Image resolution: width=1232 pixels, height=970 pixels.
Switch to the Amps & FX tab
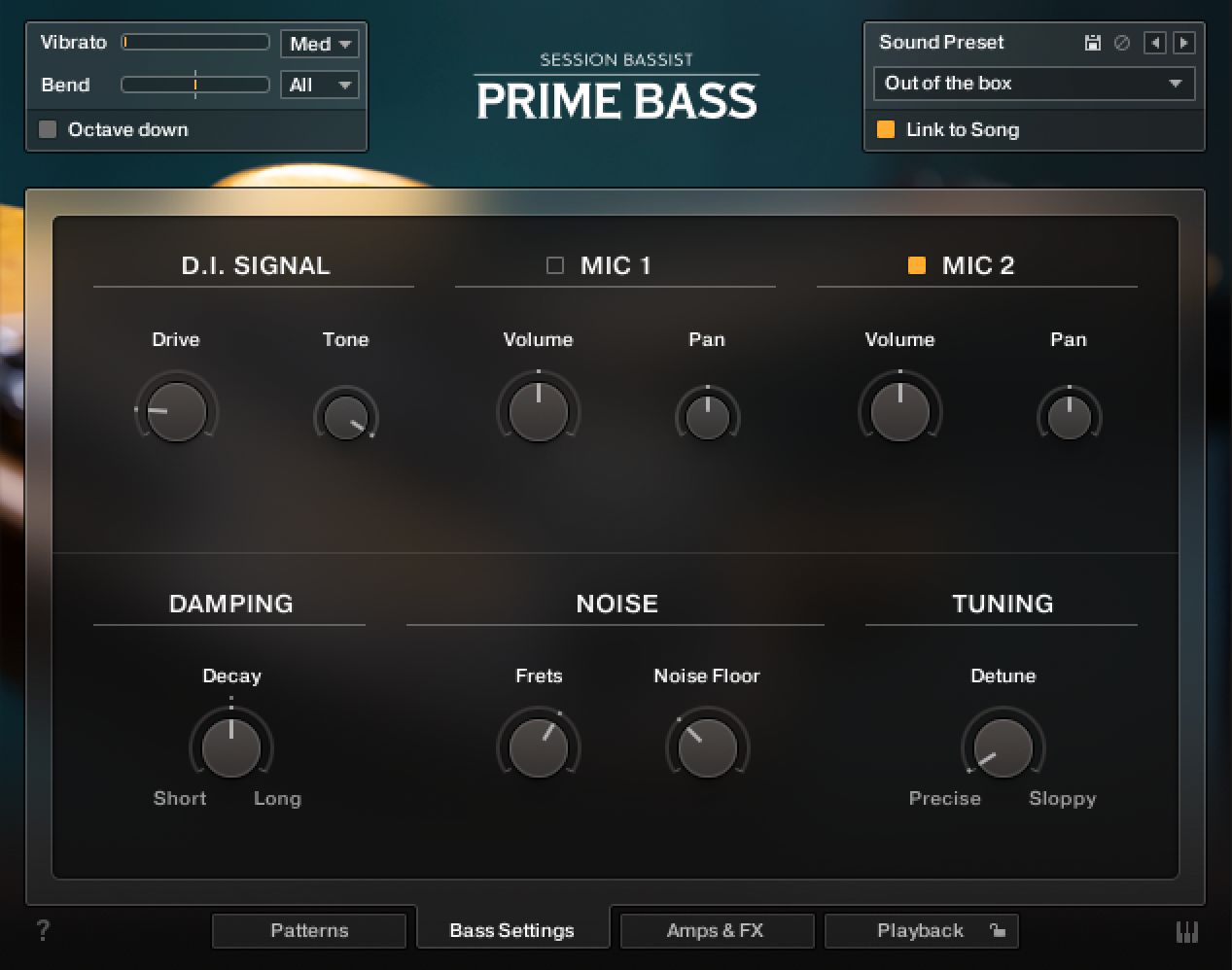(717, 930)
